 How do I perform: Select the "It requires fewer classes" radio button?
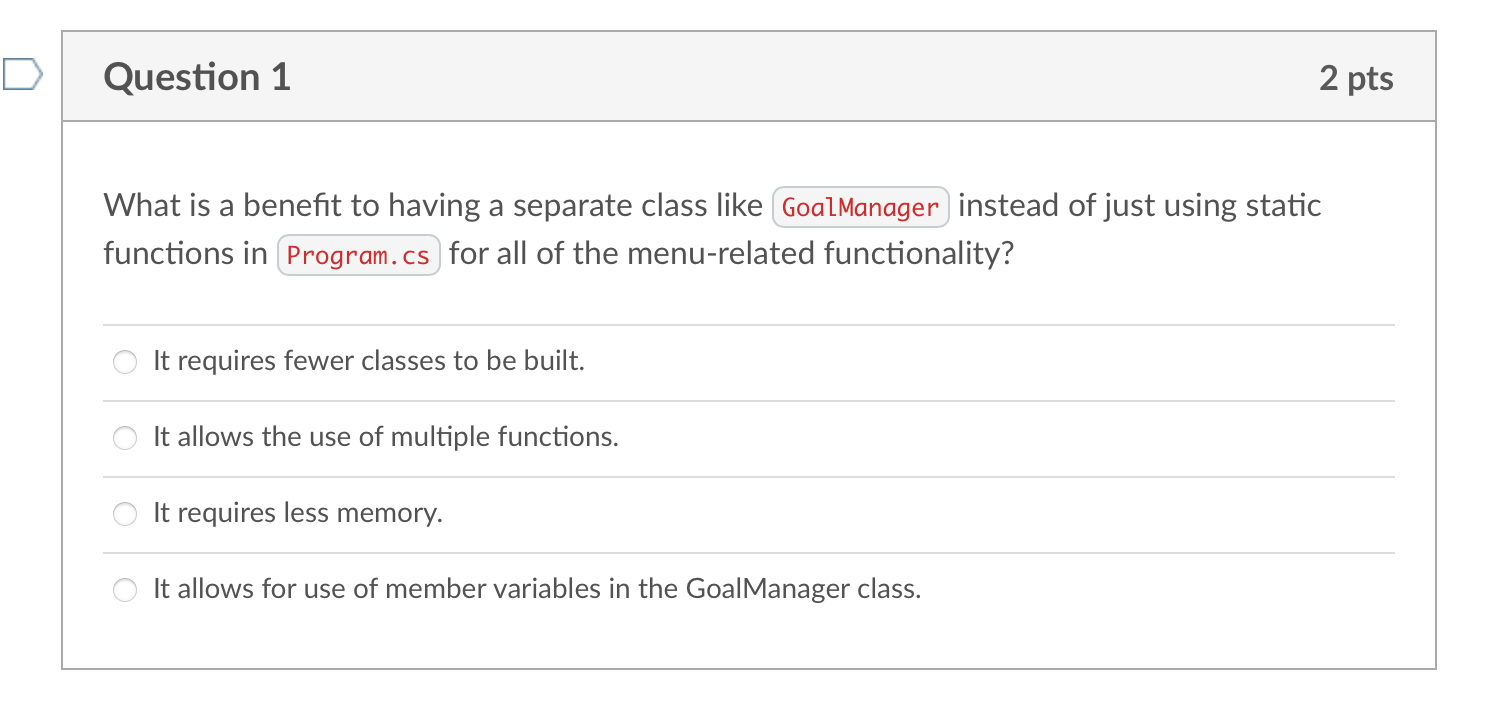124,362
